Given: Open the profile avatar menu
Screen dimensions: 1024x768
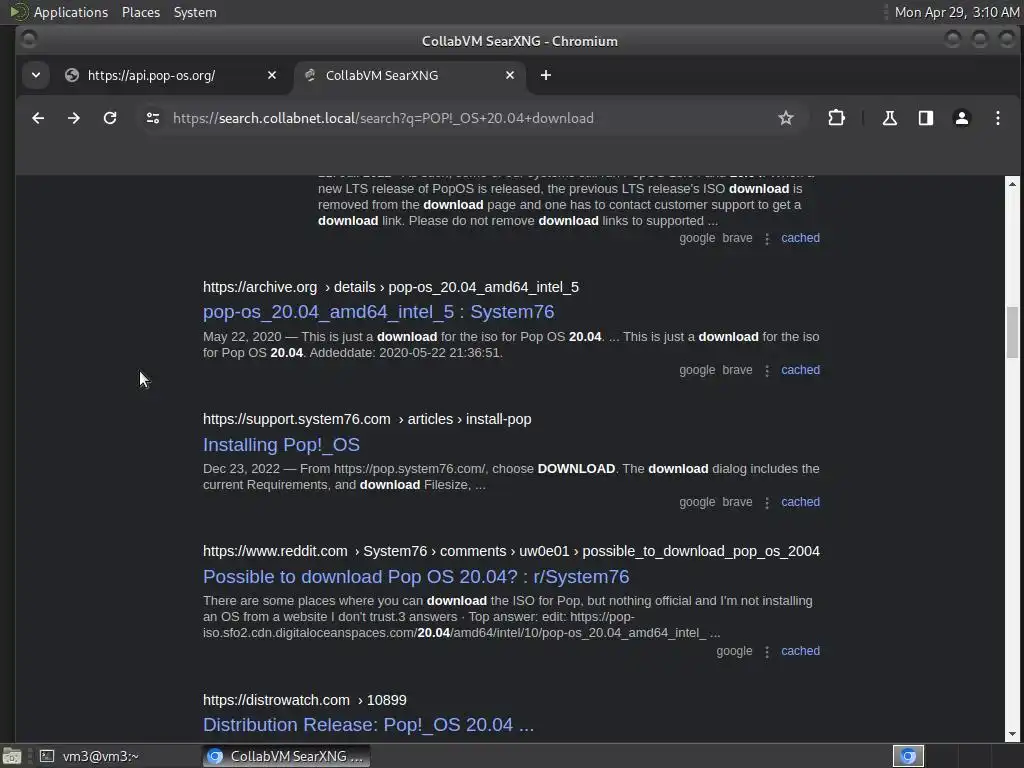Looking at the screenshot, I should pos(961,118).
